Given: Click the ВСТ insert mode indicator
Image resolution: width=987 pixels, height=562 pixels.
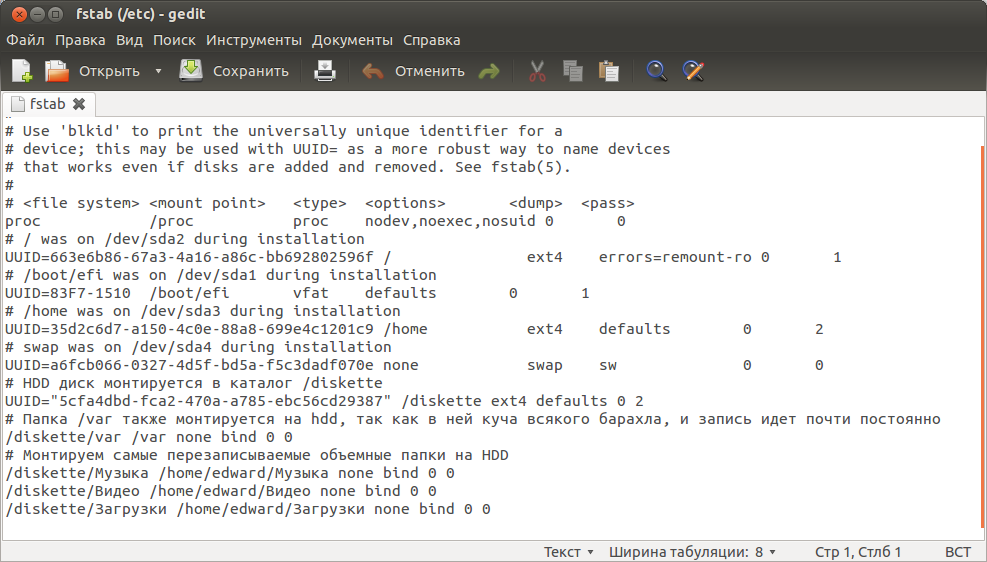Looking at the screenshot, I should click(x=958, y=552).
